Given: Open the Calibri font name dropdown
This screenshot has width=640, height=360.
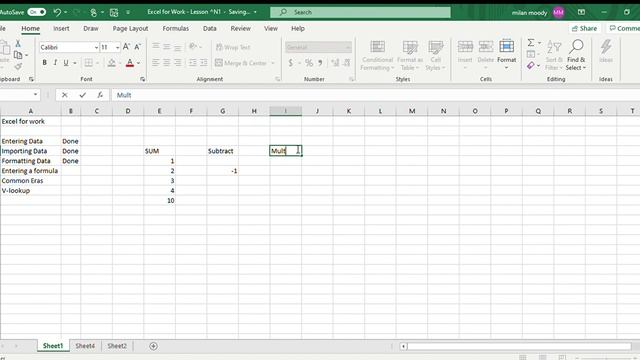Looking at the screenshot, I should [96, 47].
